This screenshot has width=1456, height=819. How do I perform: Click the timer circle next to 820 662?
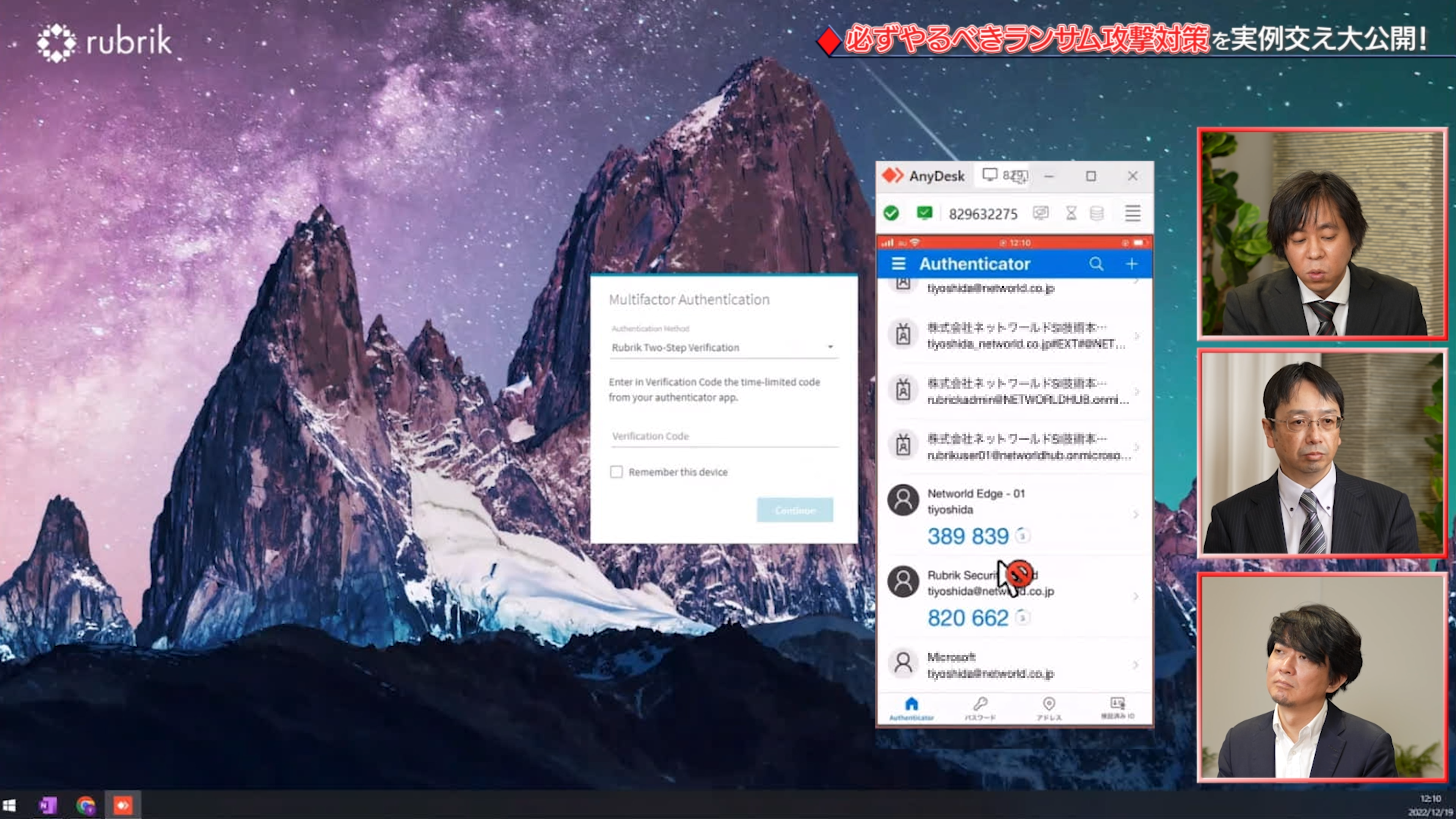[x=1022, y=617]
